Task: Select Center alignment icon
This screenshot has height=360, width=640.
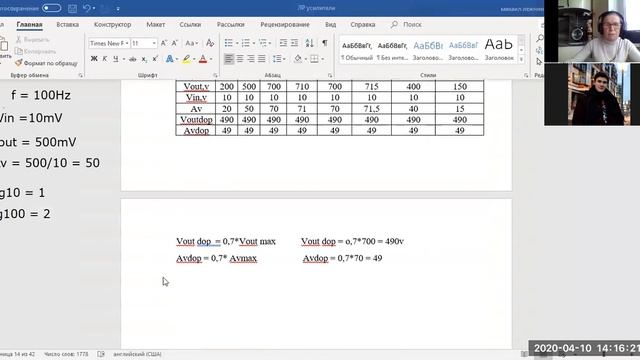Action: (x=240, y=59)
